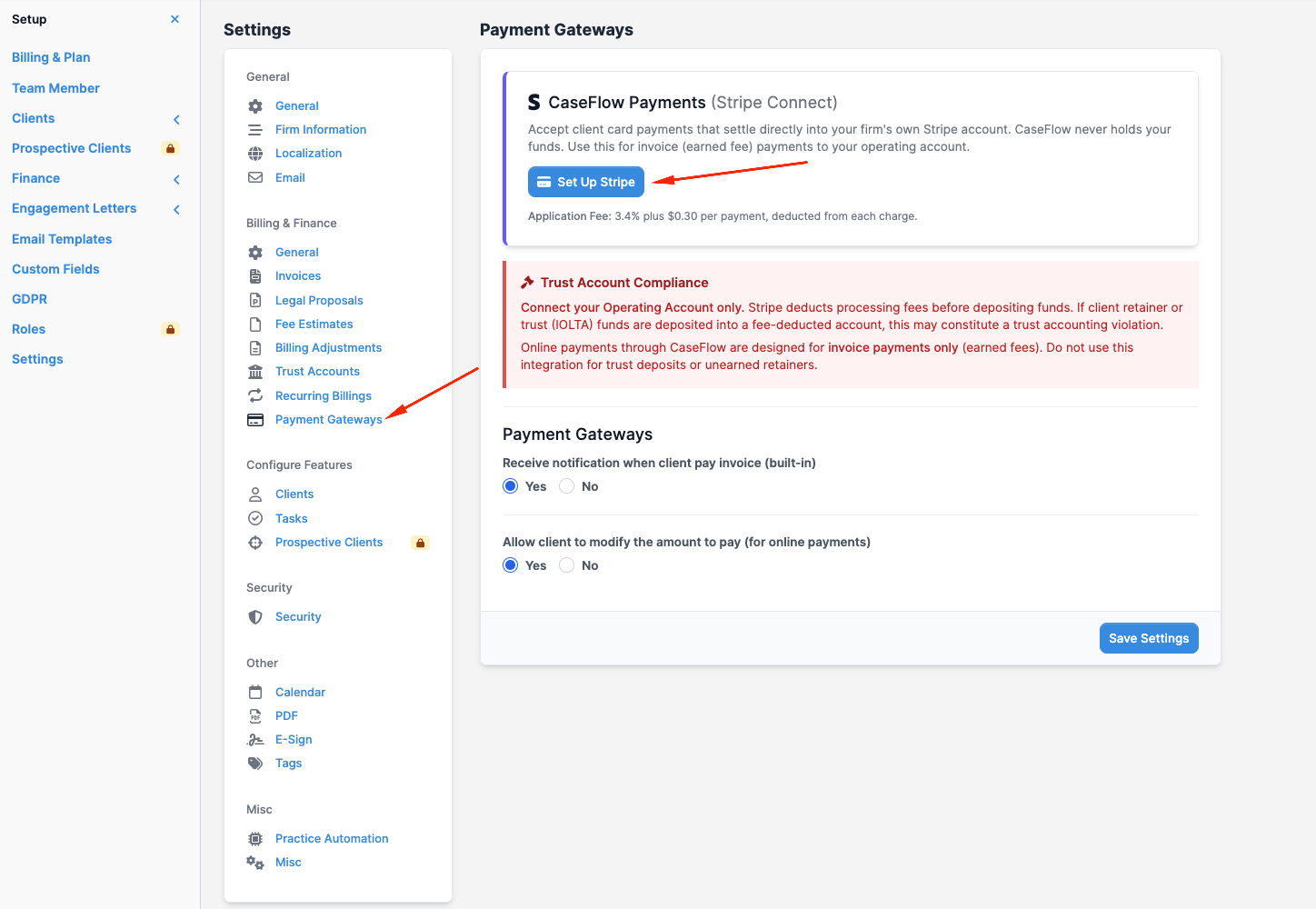Viewport: 1316px width, 909px height.
Task: Click the Payment Gateways card icon
Action: point(255,420)
